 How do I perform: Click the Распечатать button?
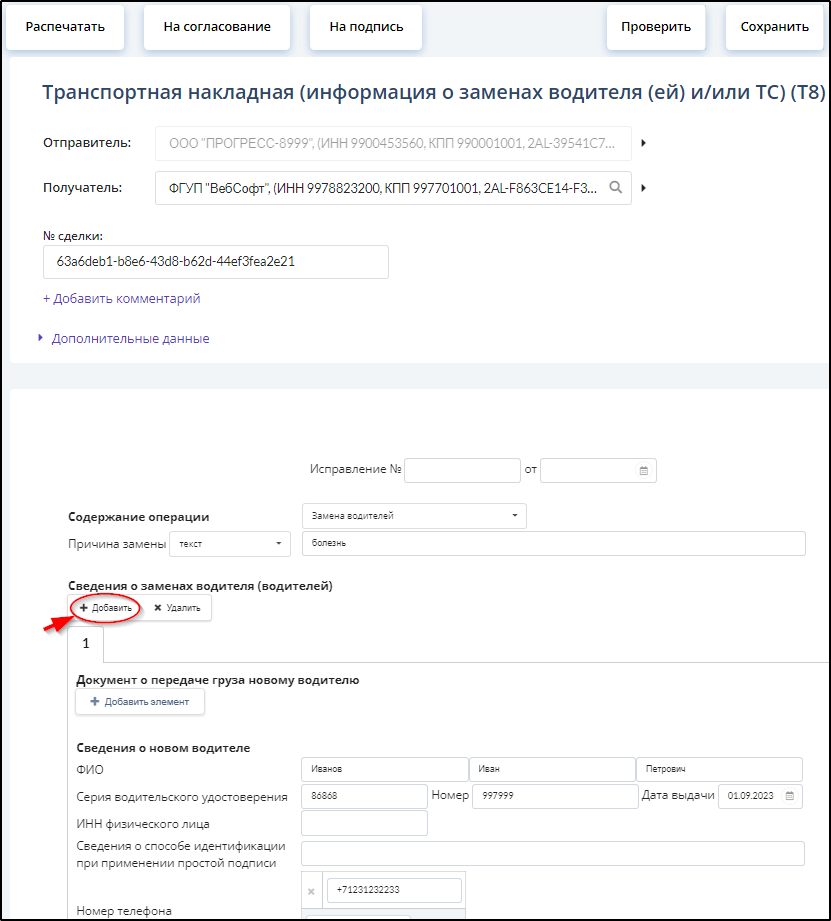tap(65, 26)
